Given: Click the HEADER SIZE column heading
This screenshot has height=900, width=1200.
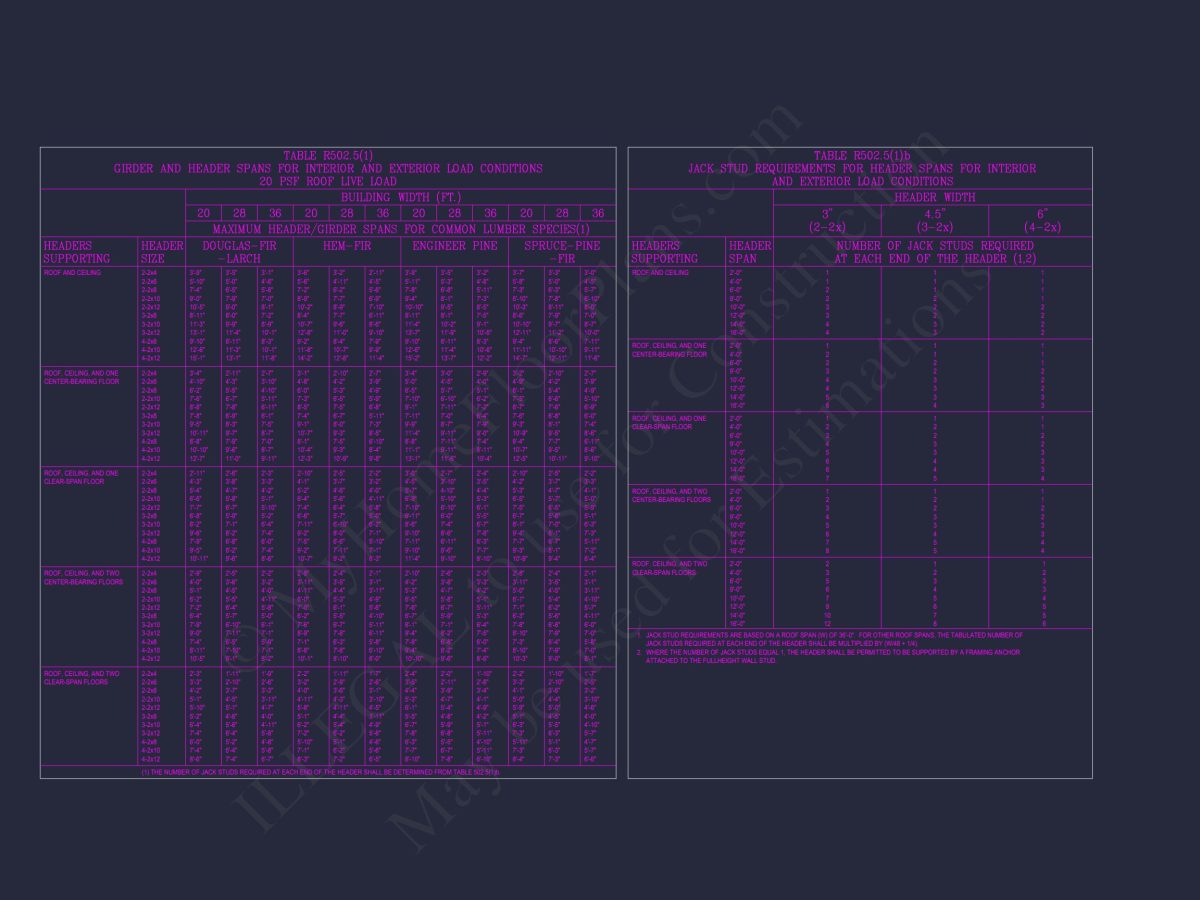Looking at the screenshot, I should coord(162,252).
